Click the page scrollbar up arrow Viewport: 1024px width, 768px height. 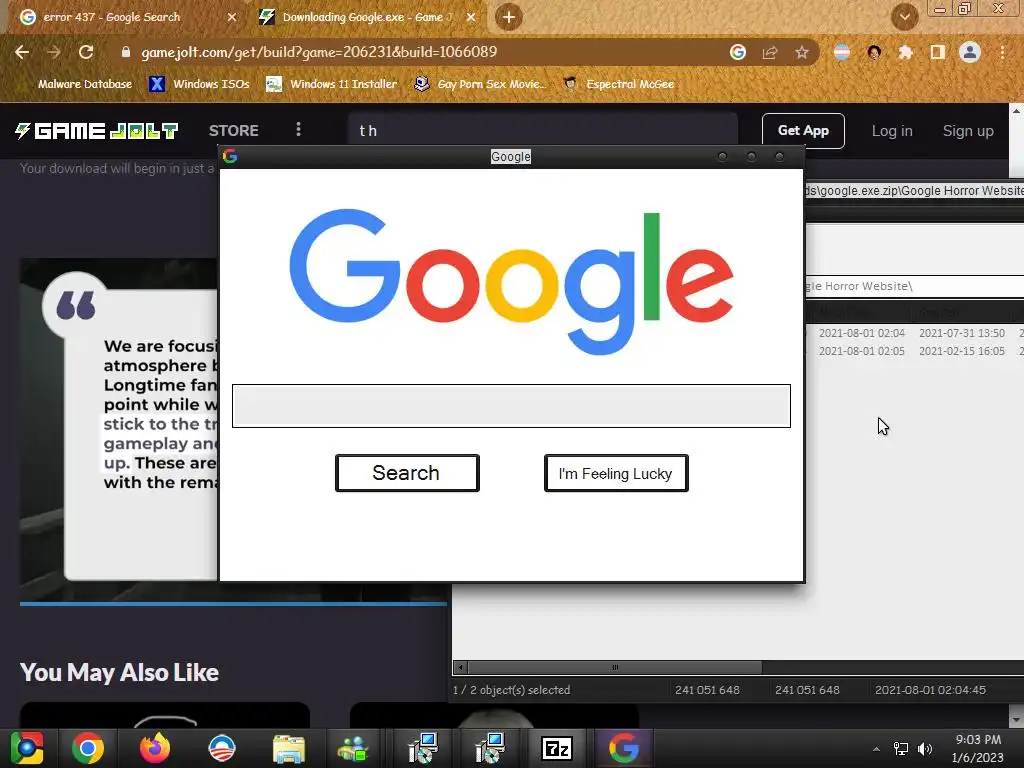coord(1016,111)
